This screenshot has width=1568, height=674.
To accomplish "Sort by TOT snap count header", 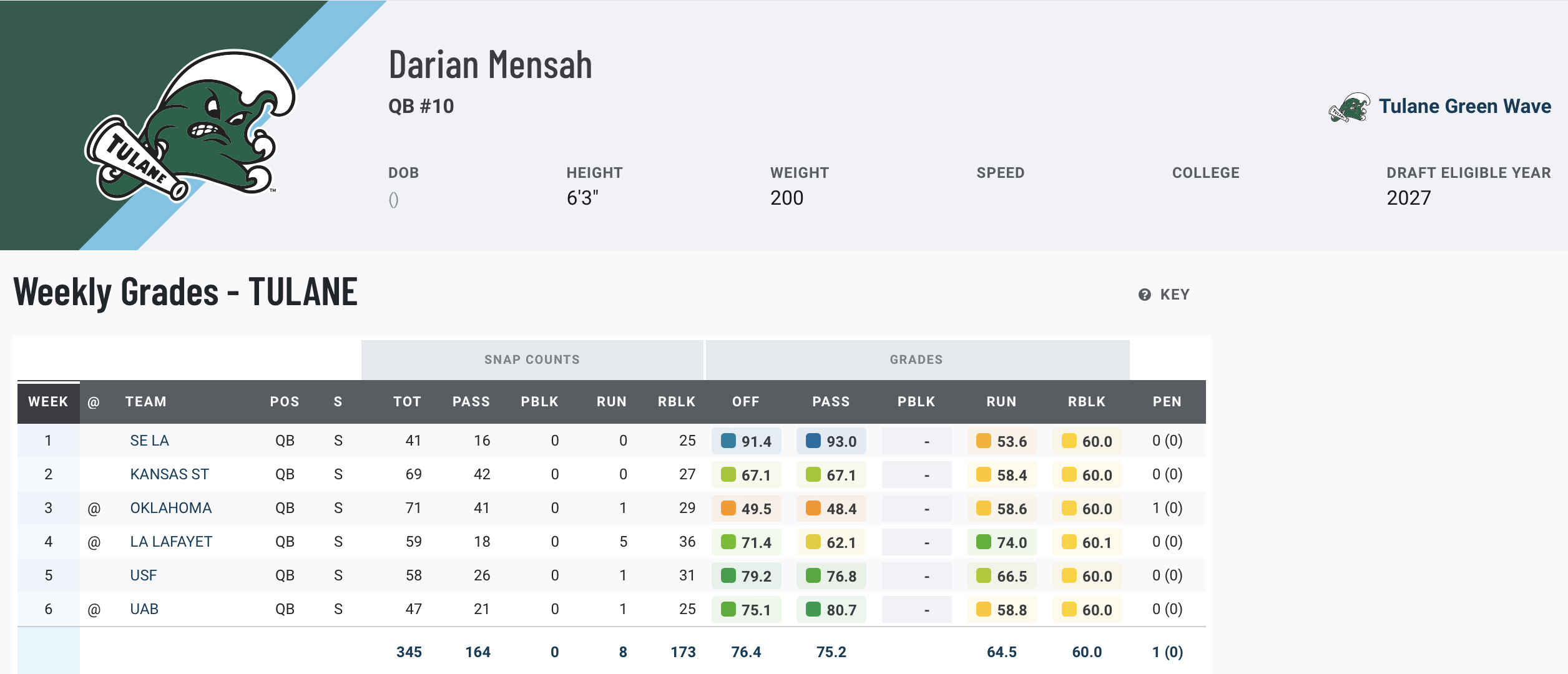I will click(407, 402).
